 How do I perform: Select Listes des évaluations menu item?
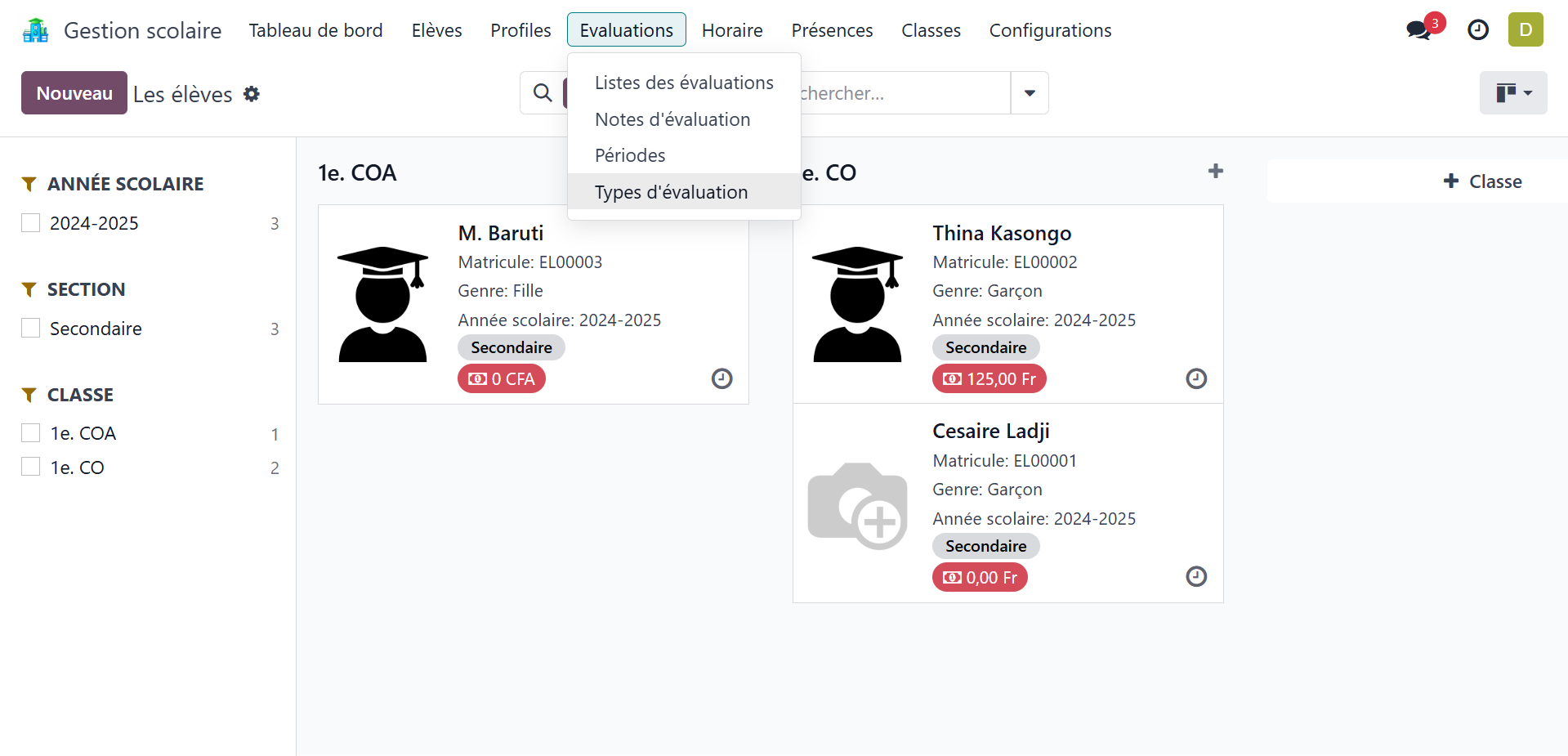click(684, 83)
